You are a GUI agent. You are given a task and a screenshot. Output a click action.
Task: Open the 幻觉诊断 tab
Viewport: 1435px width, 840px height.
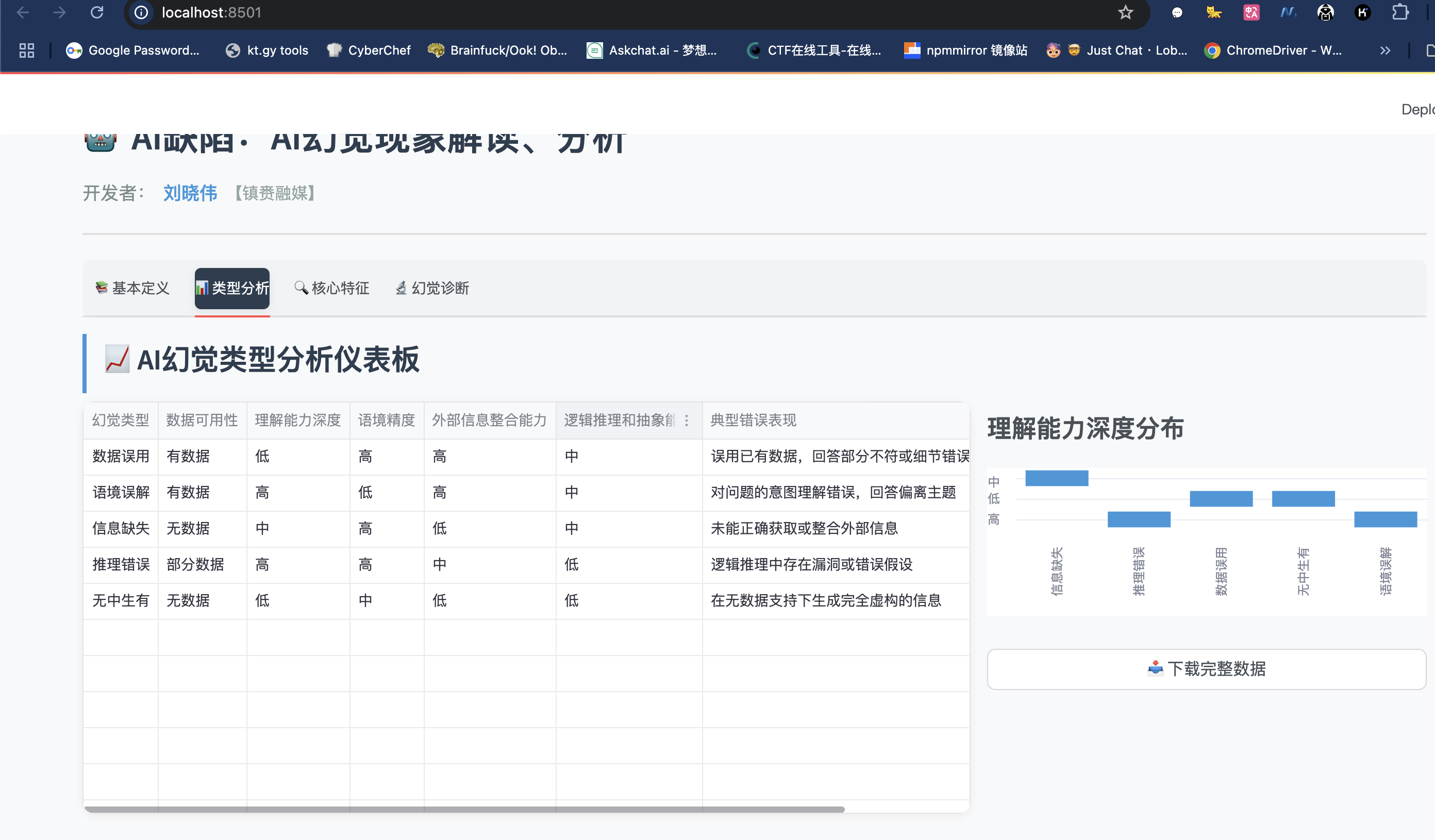(x=432, y=288)
